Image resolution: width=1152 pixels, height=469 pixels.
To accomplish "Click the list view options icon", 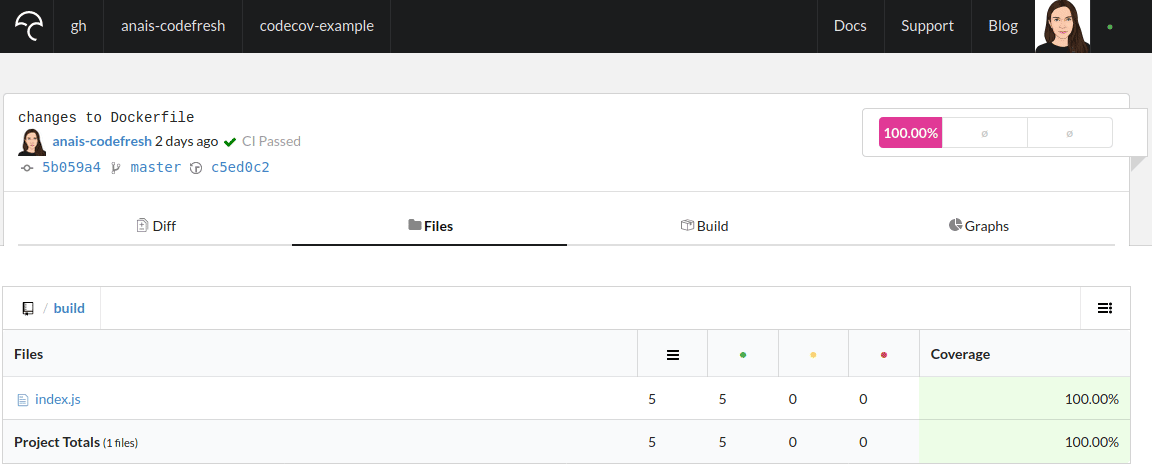I will (1105, 308).
